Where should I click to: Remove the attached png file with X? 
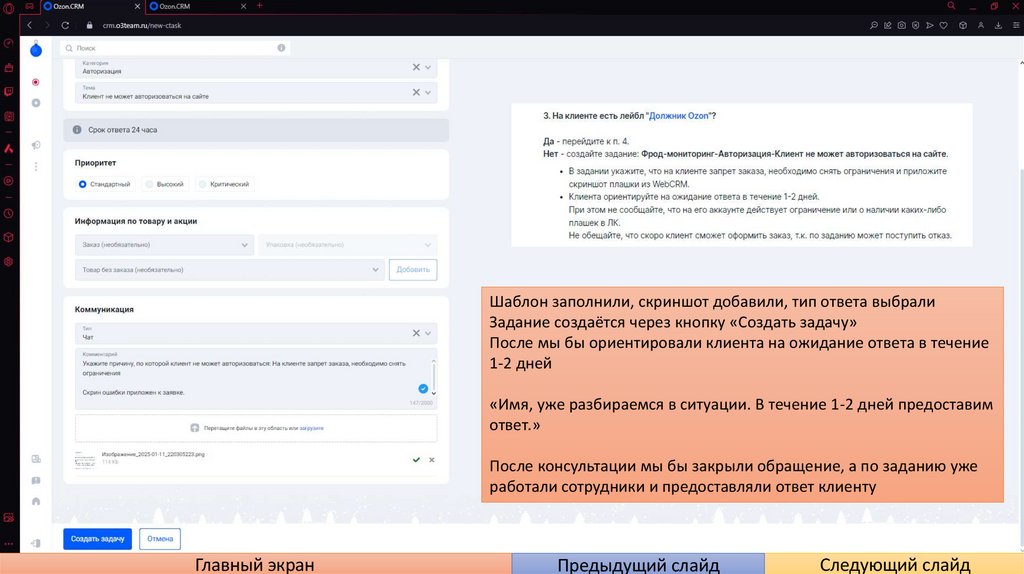pos(432,460)
